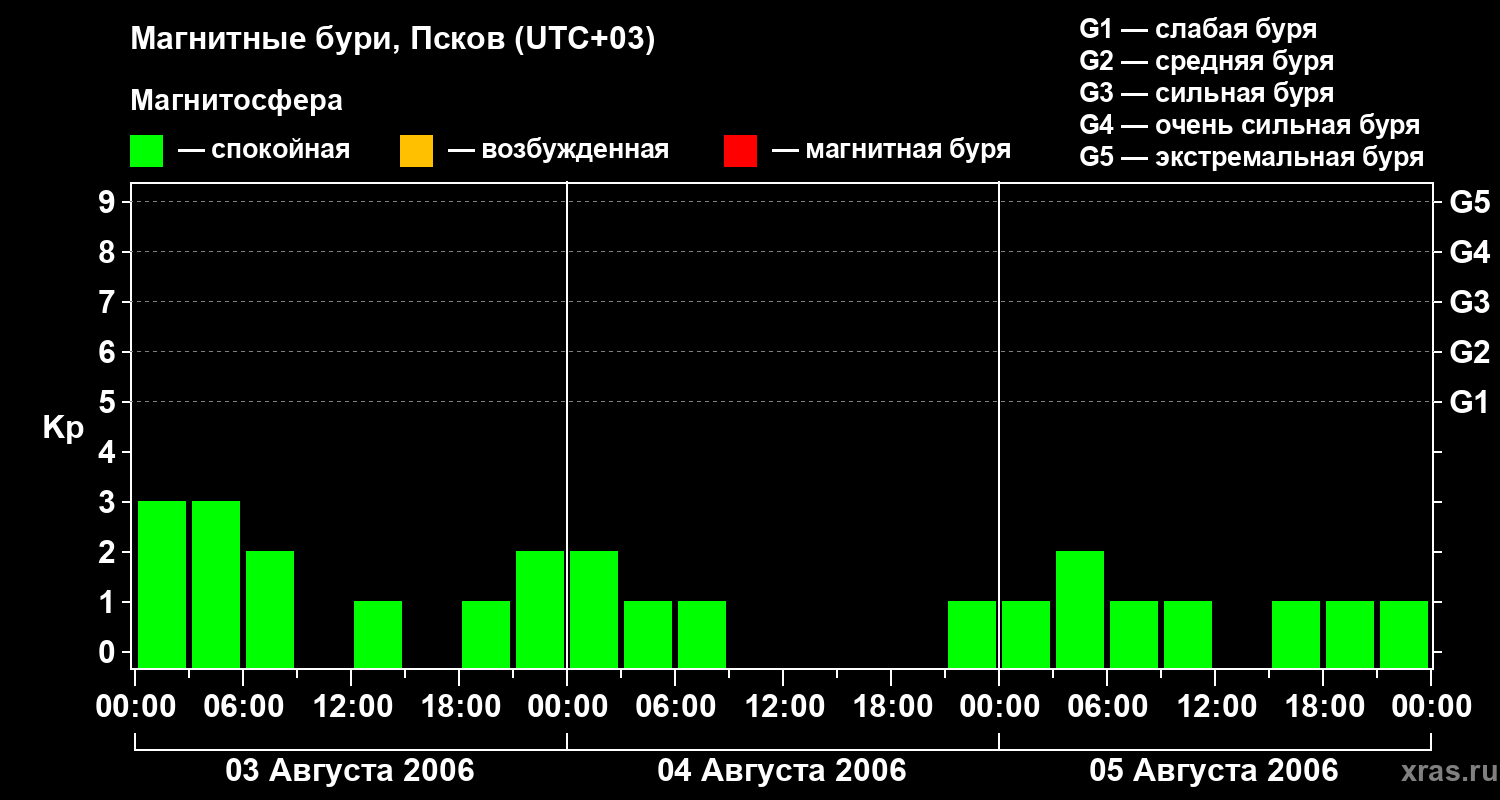Screen dimensions: 1500x800
Task: Click the 12:00 time label under 03 Августа
Action: pyautogui.click(x=351, y=706)
